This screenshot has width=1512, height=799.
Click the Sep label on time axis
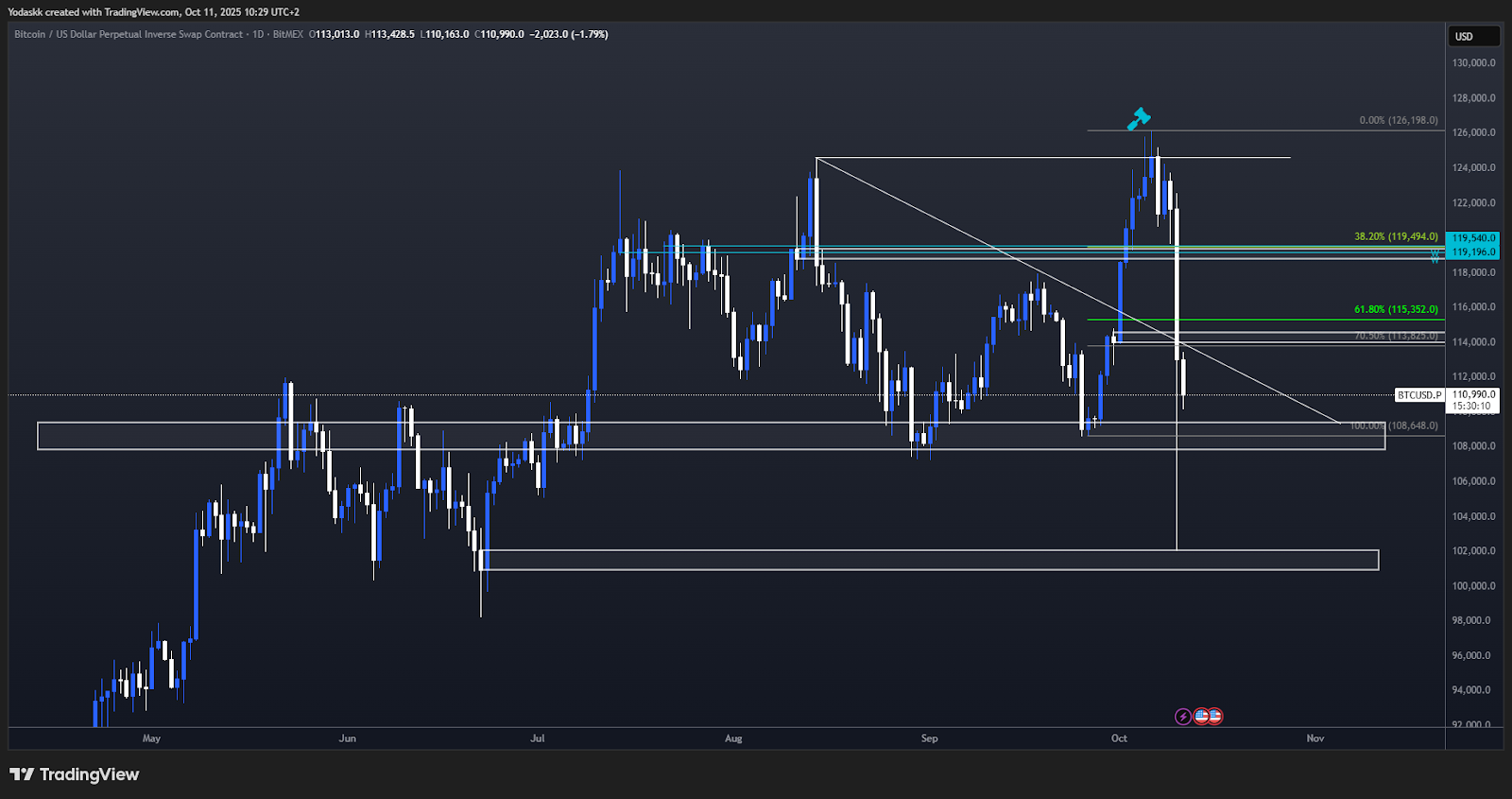[930, 738]
